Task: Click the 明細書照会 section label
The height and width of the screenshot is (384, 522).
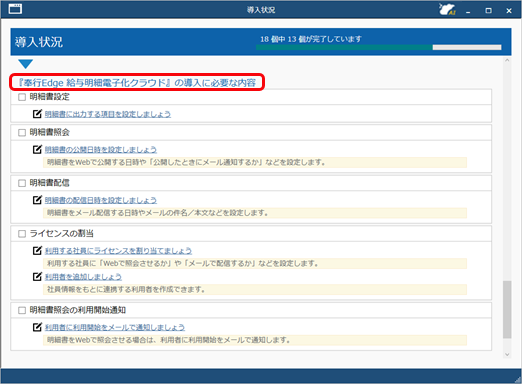Action: click(49, 132)
